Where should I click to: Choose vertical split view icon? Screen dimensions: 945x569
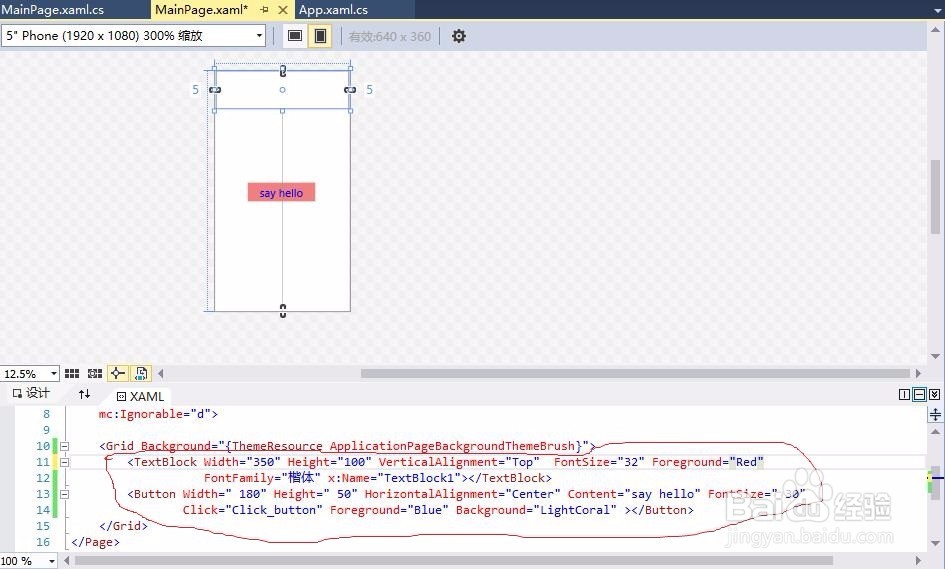[904, 394]
